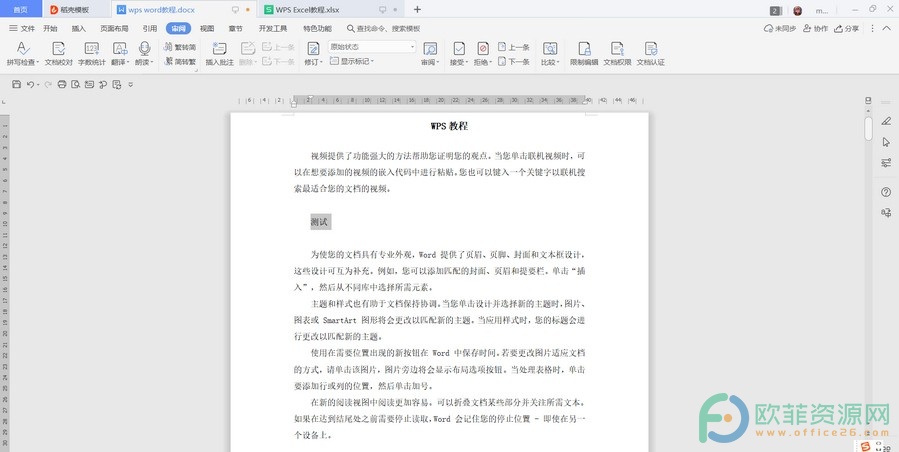The height and width of the screenshot is (452, 899).
Task: Open the more options three-dot menu
Action: pyautogui.click(x=872, y=28)
